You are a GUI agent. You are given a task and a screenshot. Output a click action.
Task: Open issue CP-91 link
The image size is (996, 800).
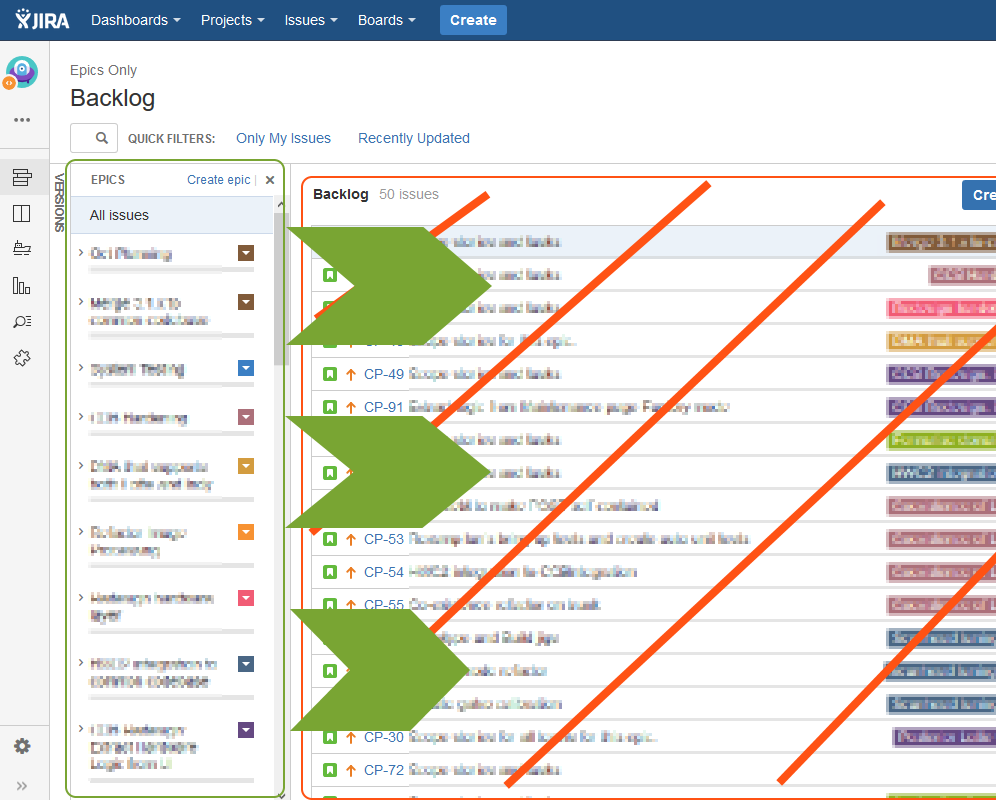[x=384, y=407]
